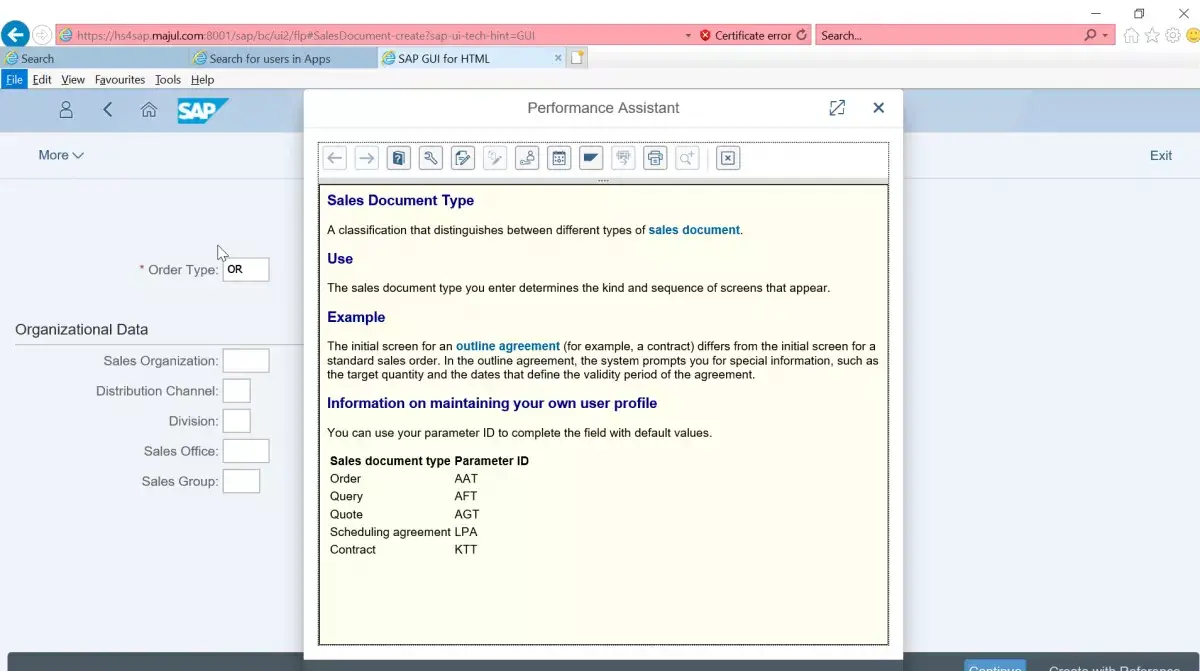The height and width of the screenshot is (671, 1200).
Task: Click the back arrow in Performance Assistant toolbar
Action: pos(335,158)
